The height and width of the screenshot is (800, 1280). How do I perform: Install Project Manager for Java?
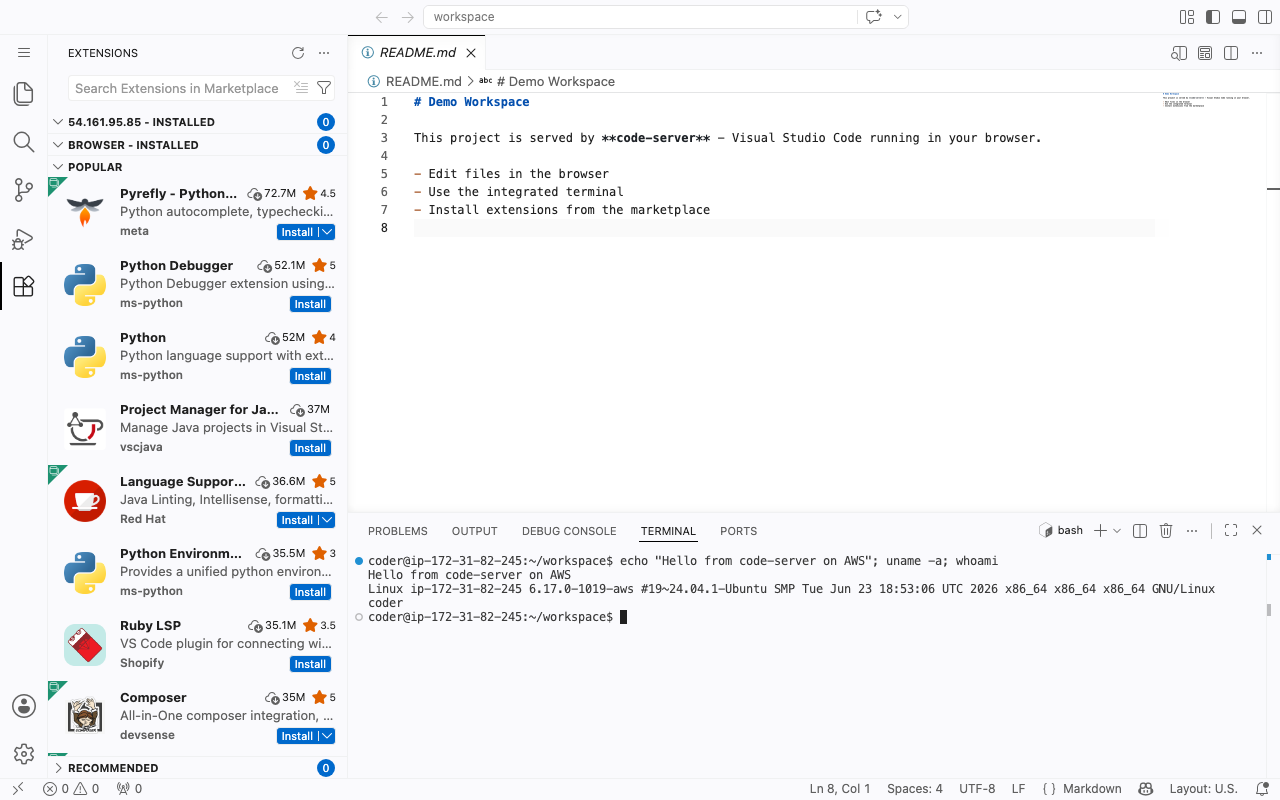[x=310, y=448]
